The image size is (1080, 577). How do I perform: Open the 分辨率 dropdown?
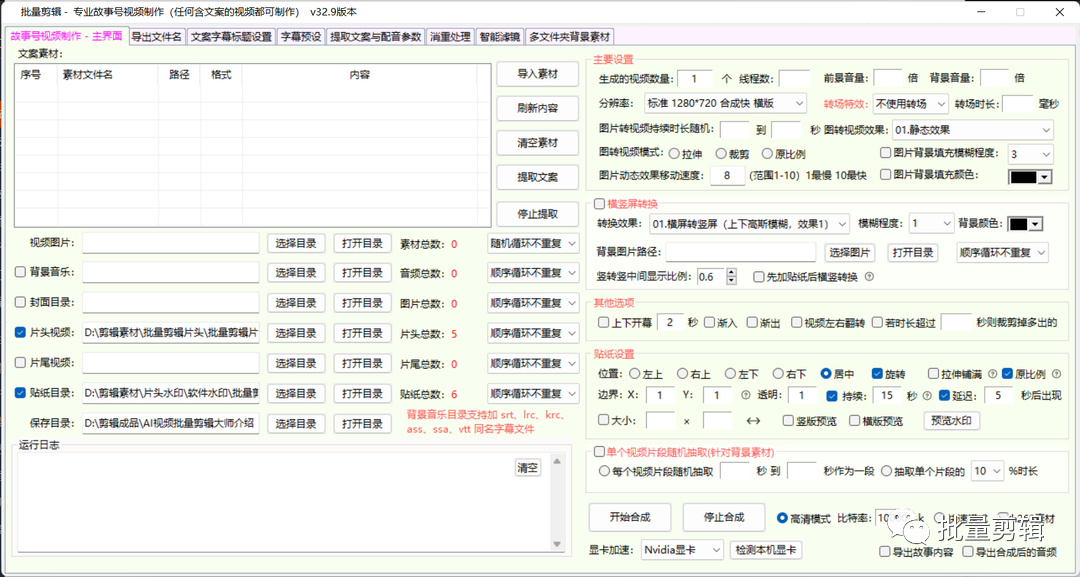725,103
